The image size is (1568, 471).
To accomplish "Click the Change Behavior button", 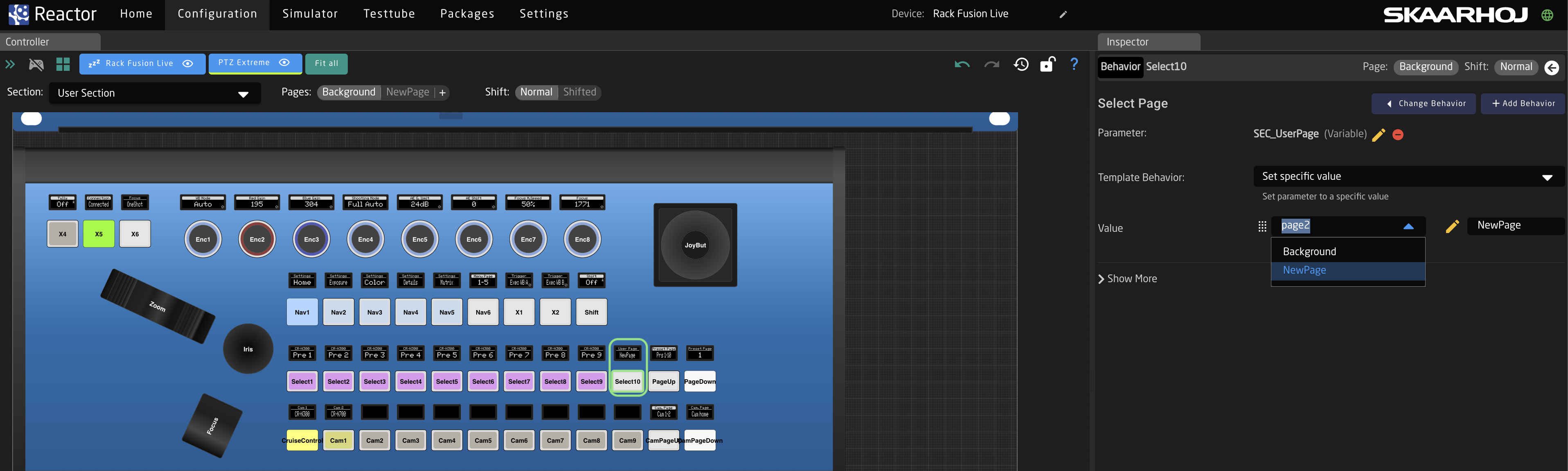I will (1423, 104).
